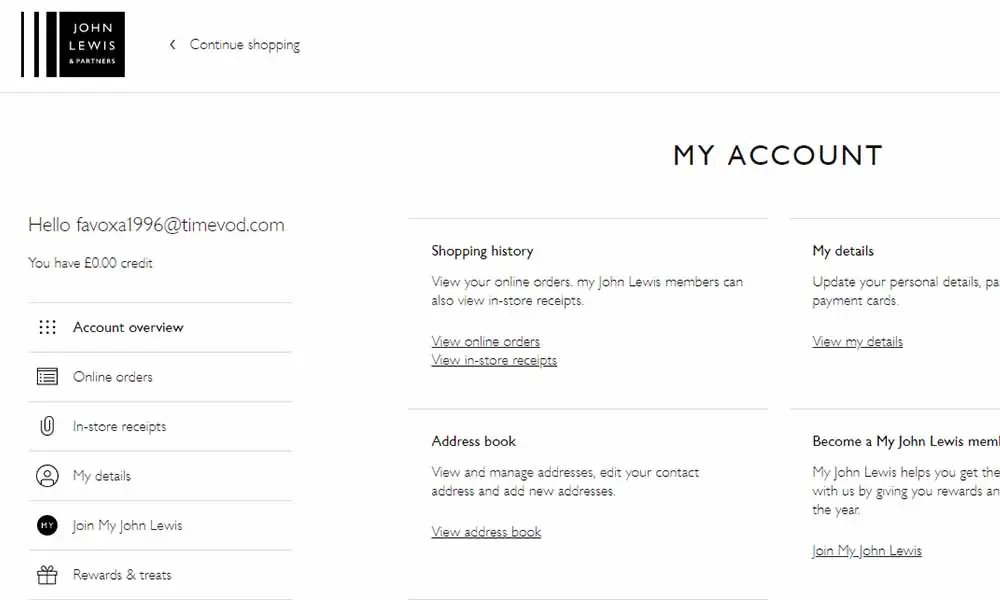Click Join My John Lewis link in membership card

[x=867, y=551]
